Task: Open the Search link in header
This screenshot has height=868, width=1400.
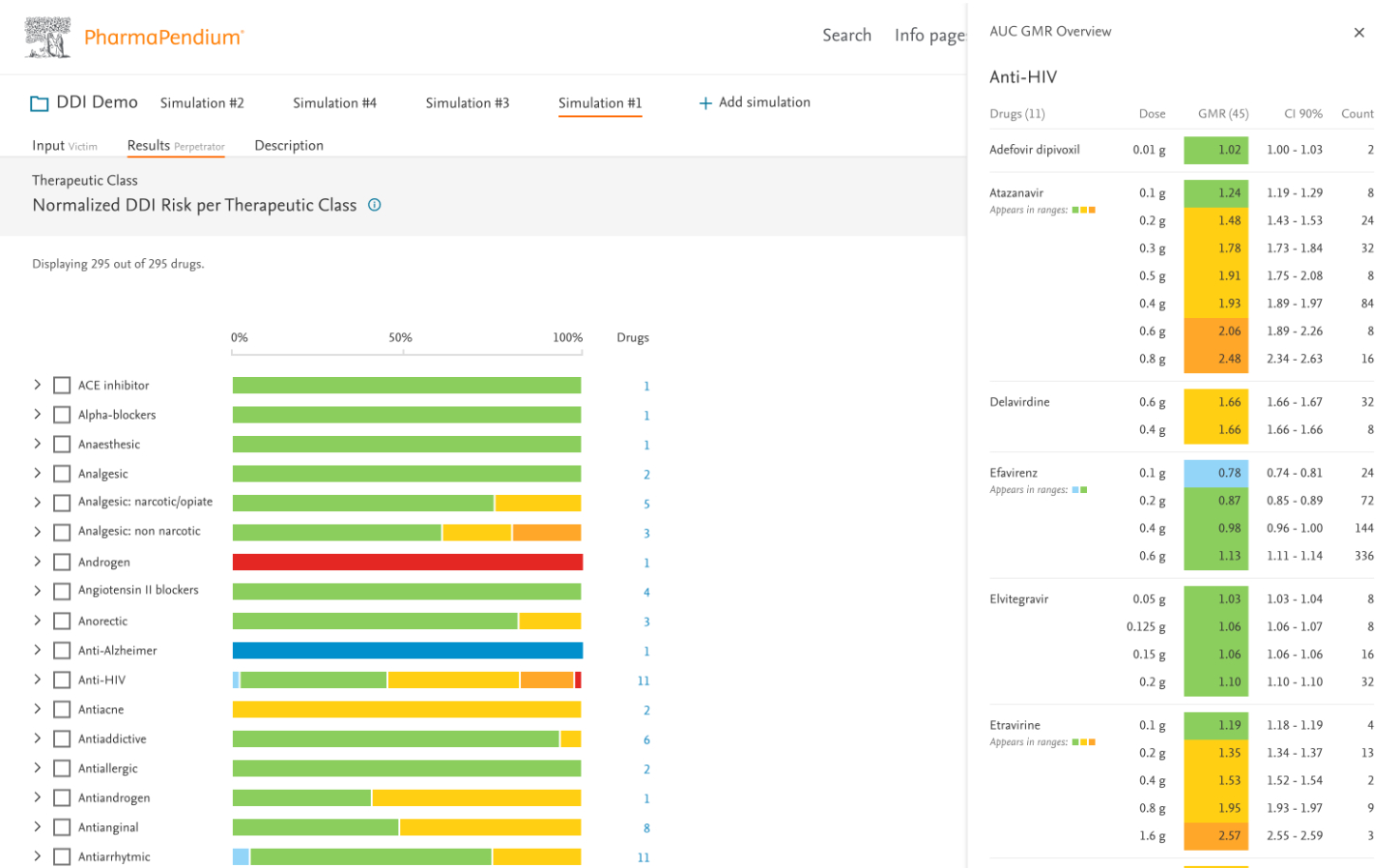Action: pyautogui.click(x=846, y=36)
